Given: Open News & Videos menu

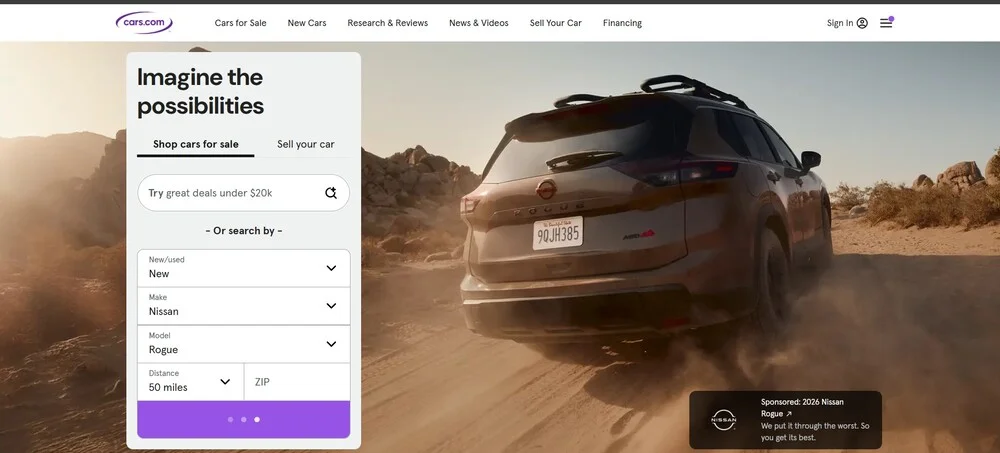Looking at the screenshot, I should (479, 23).
